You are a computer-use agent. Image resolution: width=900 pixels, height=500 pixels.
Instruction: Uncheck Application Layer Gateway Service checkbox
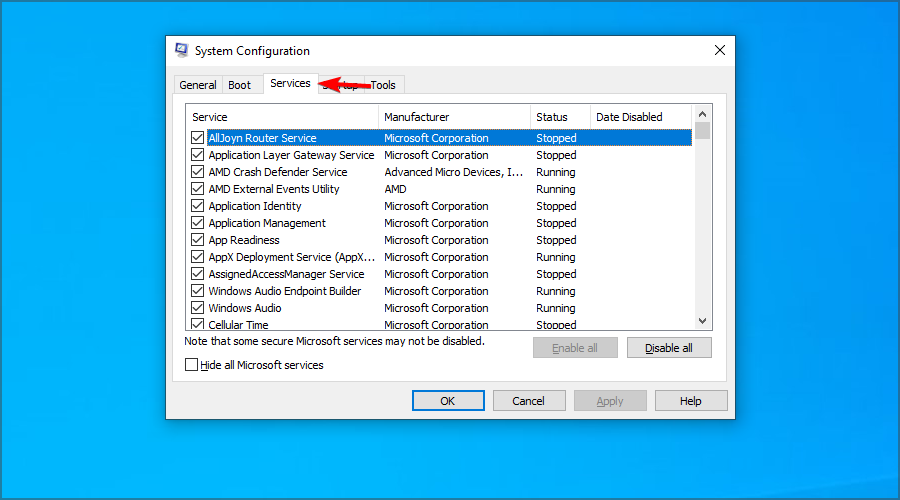click(x=197, y=155)
